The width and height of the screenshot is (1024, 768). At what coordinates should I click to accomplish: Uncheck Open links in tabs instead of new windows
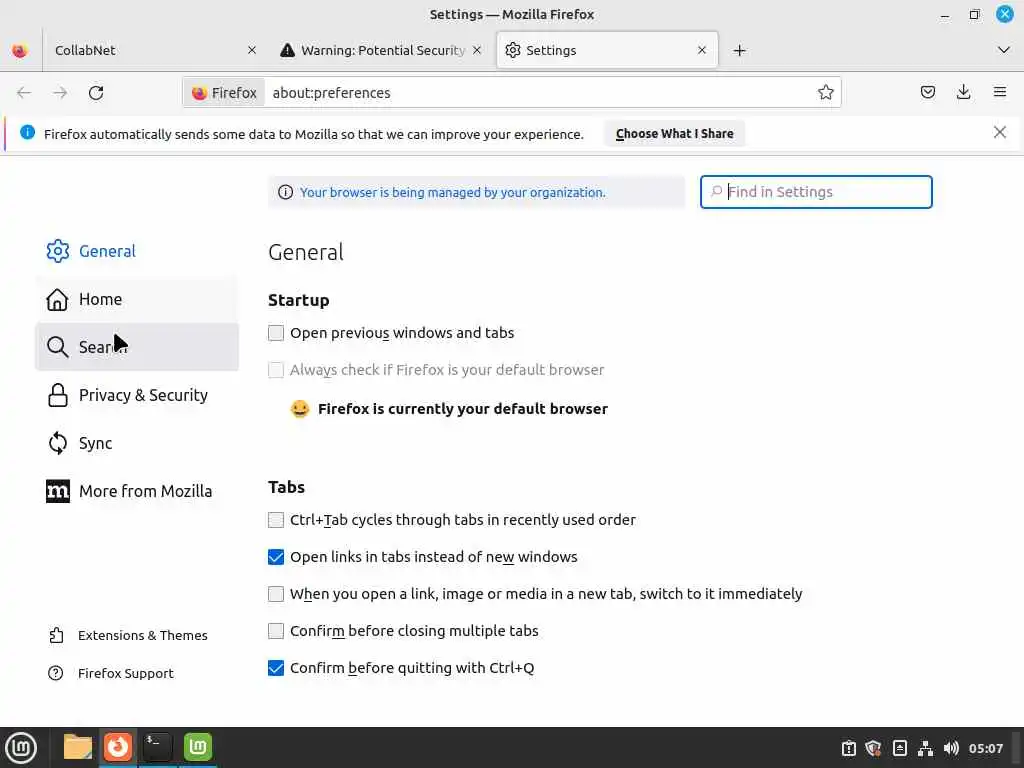[276, 557]
